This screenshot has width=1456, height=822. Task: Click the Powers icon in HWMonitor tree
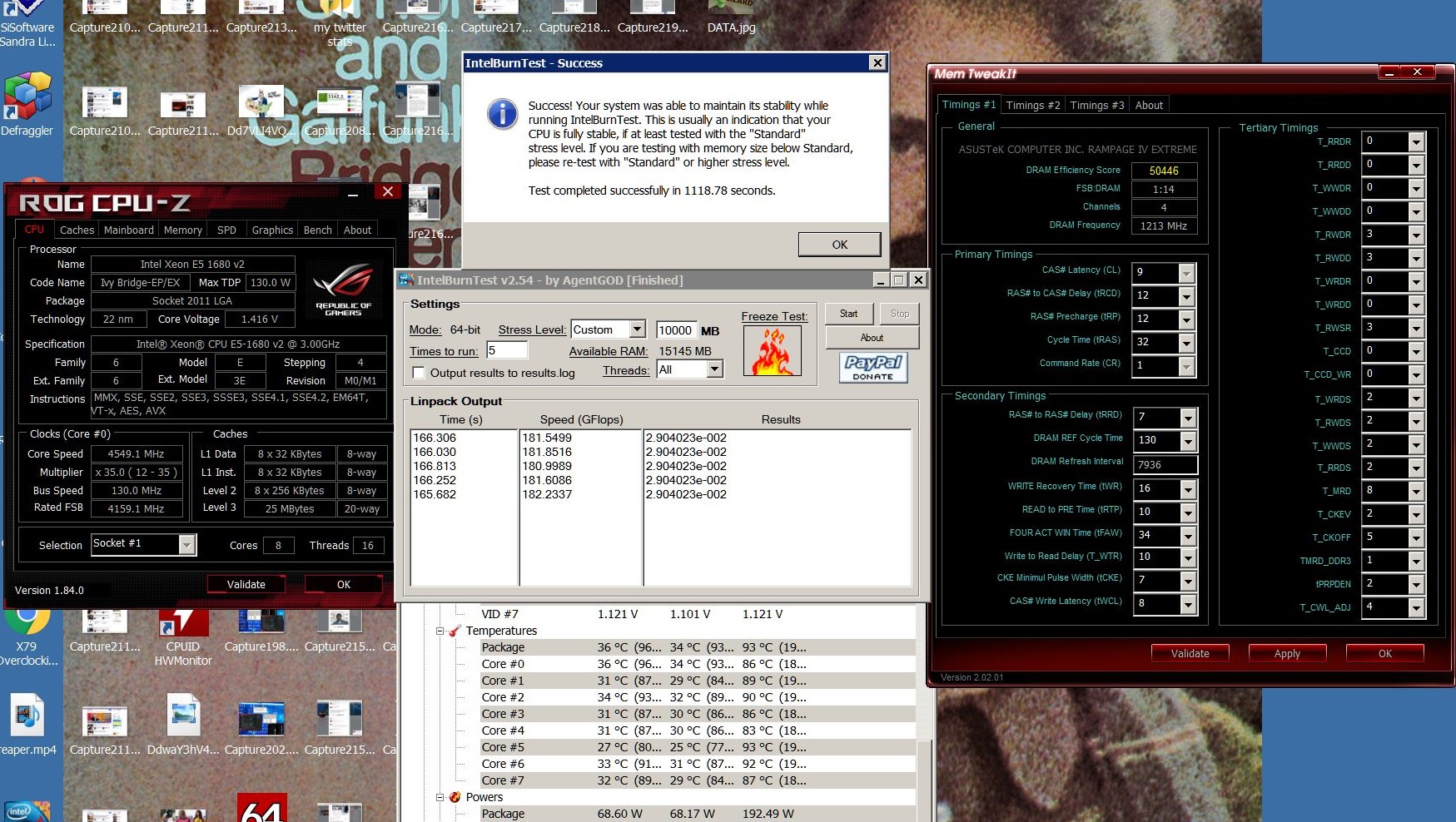point(455,797)
